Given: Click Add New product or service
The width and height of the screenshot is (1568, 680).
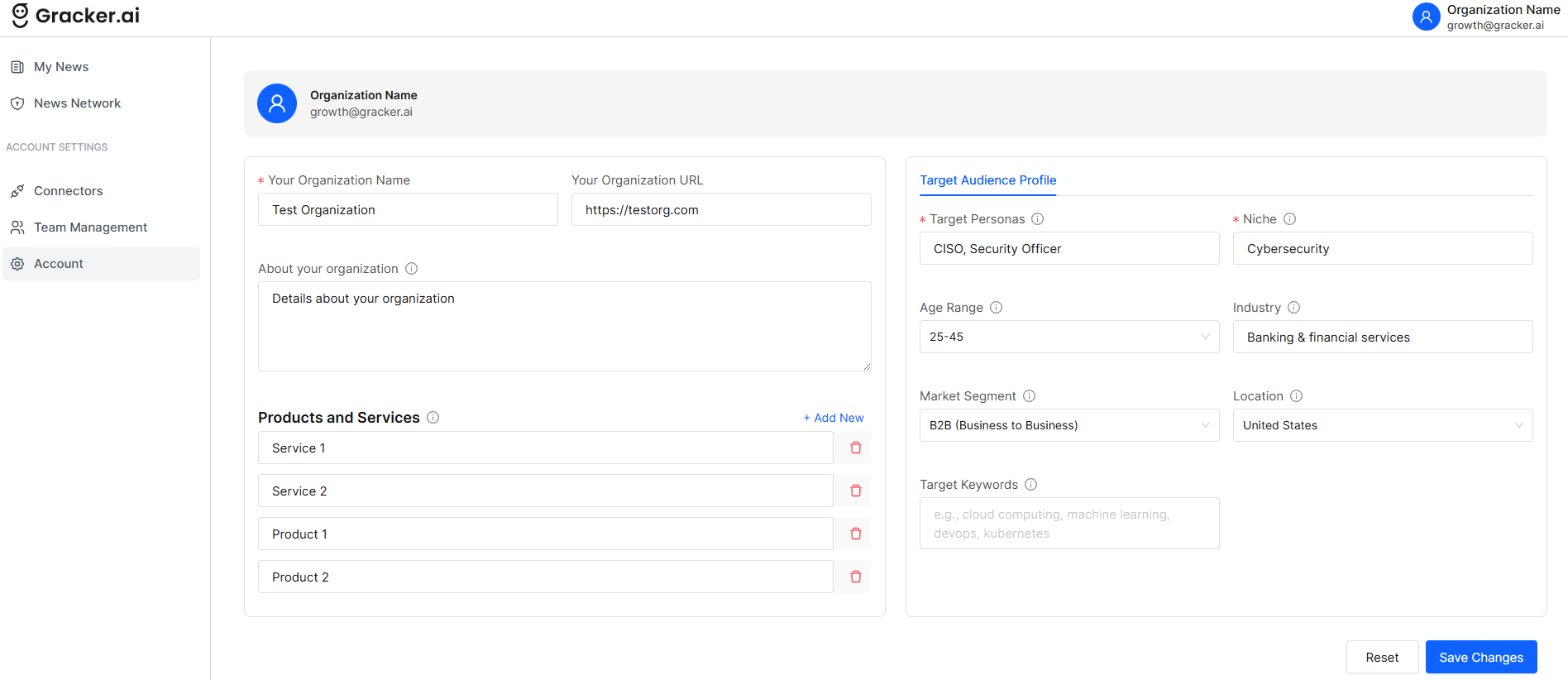Looking at the screenshot, I should coord(834,418).
